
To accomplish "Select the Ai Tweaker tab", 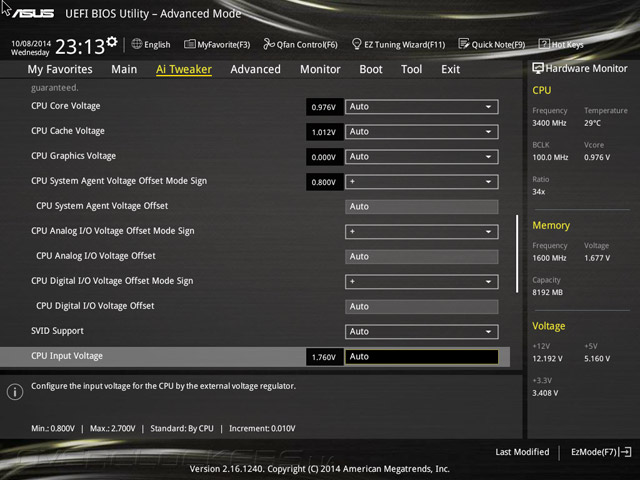I will click(x=184, y=69).
